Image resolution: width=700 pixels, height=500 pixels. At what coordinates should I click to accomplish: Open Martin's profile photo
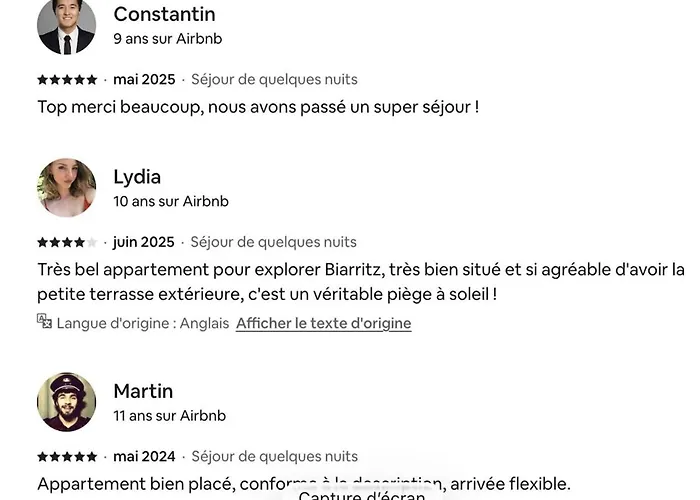(66, 402)
